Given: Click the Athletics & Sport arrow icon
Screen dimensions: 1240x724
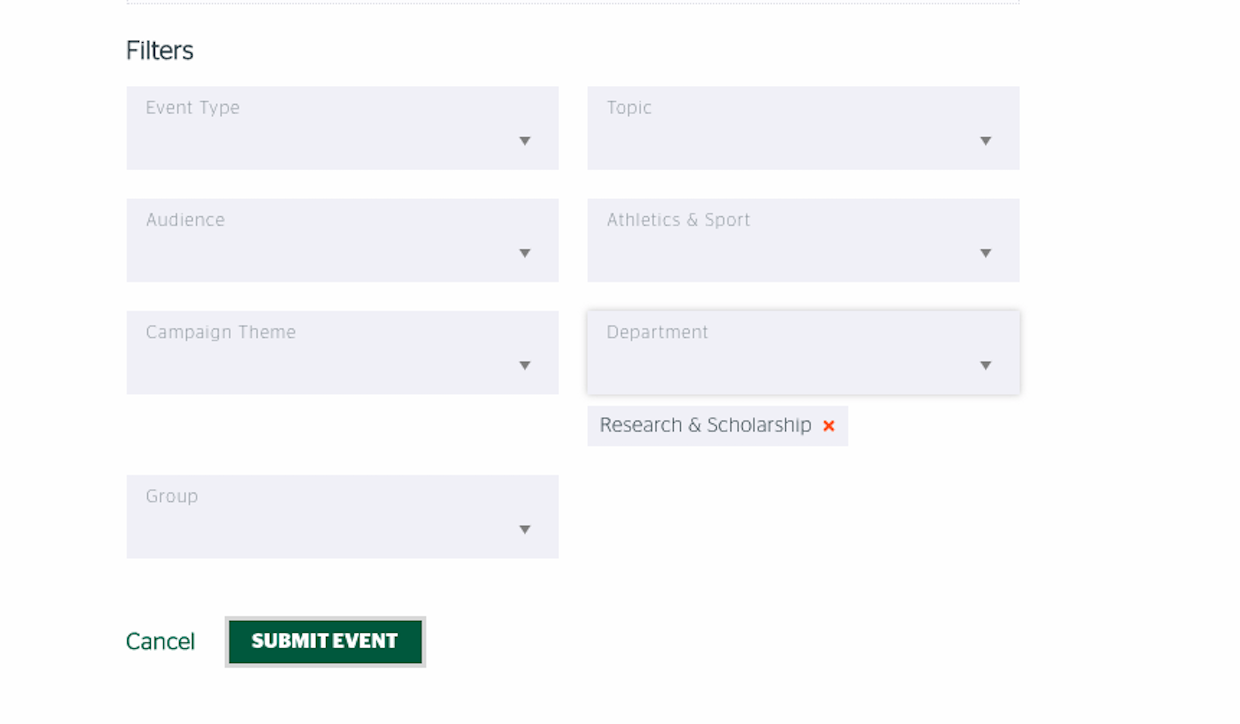Looking at the screenshot, I should tap(985, 253).
